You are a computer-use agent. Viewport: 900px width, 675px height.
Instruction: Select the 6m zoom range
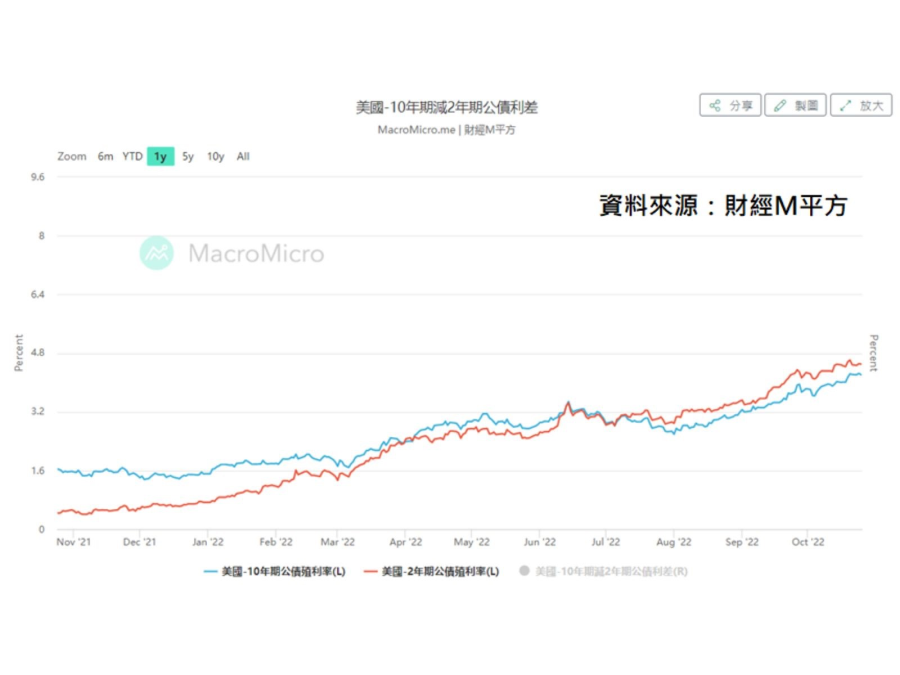point(105,156)
